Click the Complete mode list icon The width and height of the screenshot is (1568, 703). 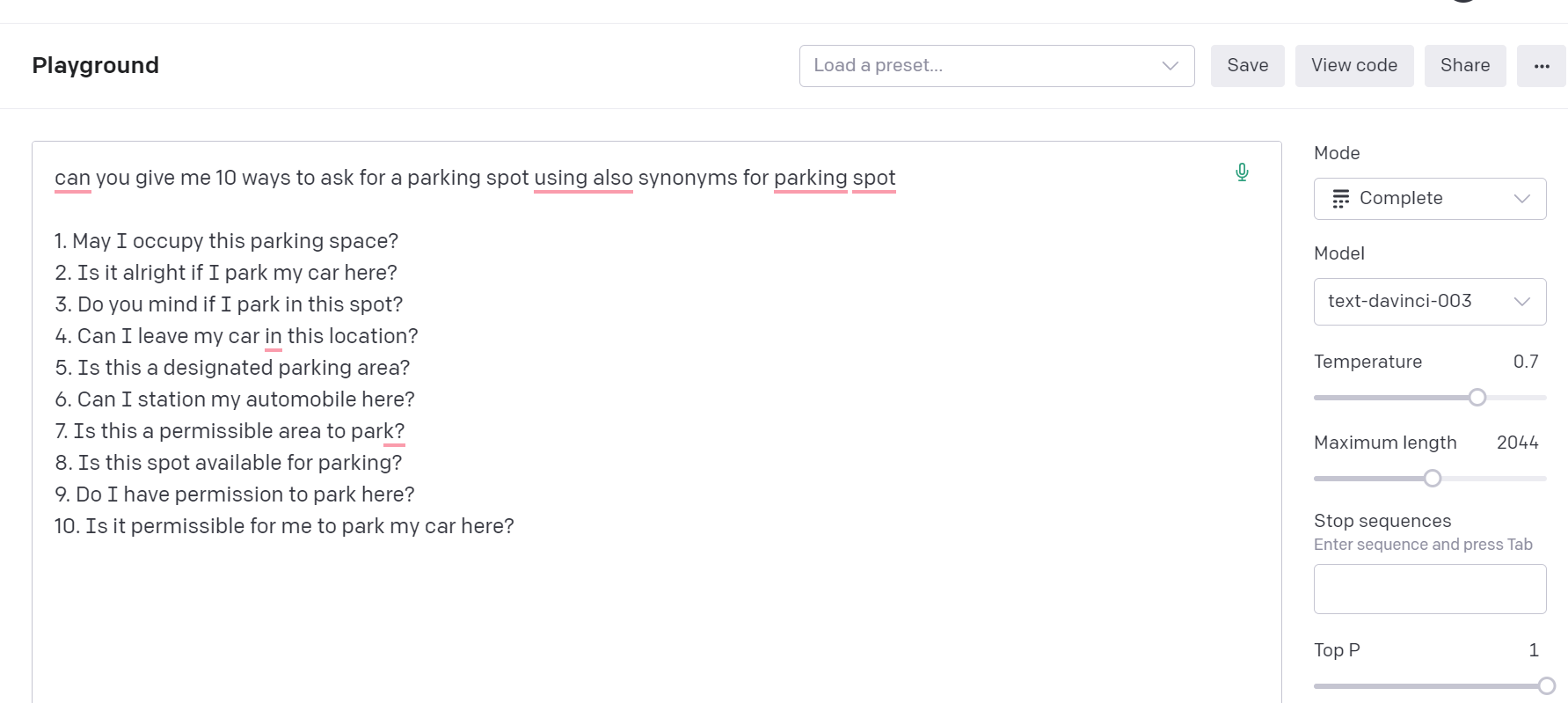[x=1340, y=199]
